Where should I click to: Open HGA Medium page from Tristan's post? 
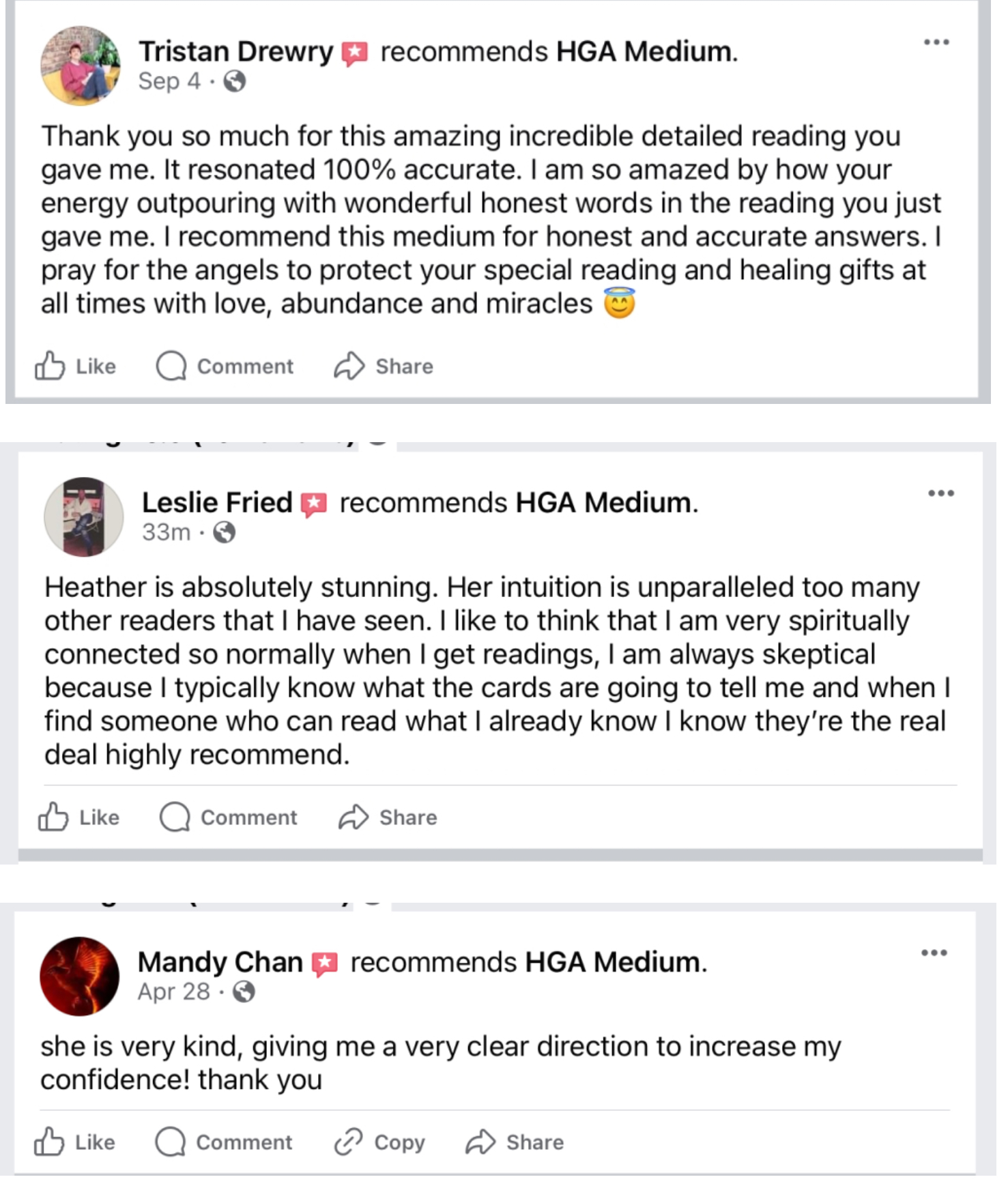(644, 52)
